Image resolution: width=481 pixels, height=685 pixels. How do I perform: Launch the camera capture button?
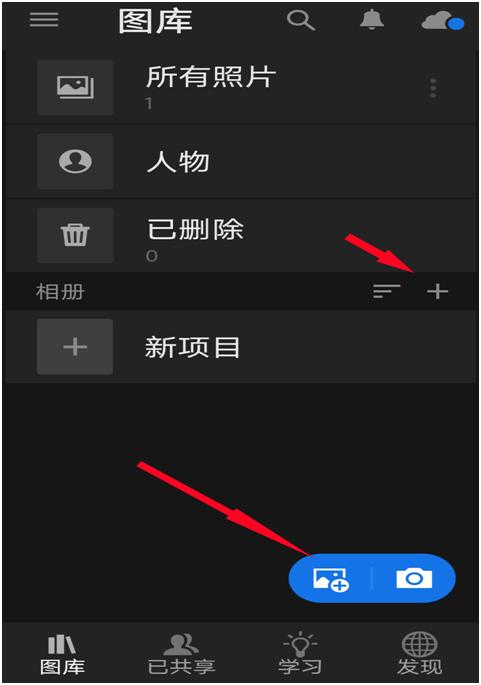[x=414, y=578]
